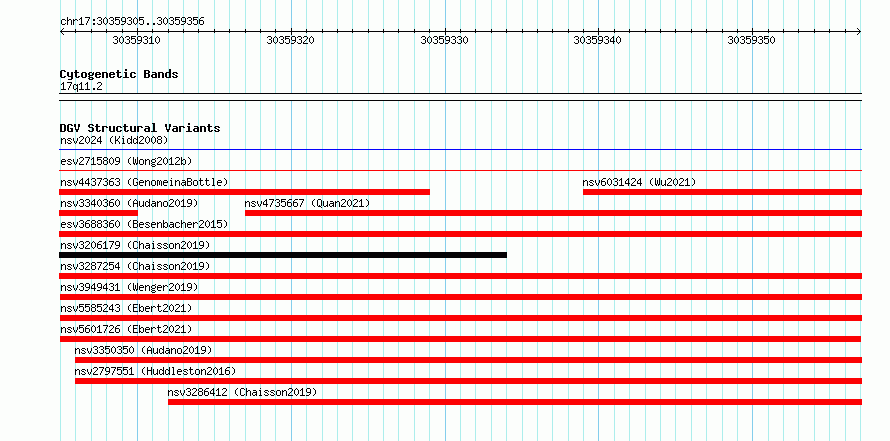Click the red bar under nsv4735667
Image resolution: width=890 pixels, height=441 pixels.
[553, 213]
